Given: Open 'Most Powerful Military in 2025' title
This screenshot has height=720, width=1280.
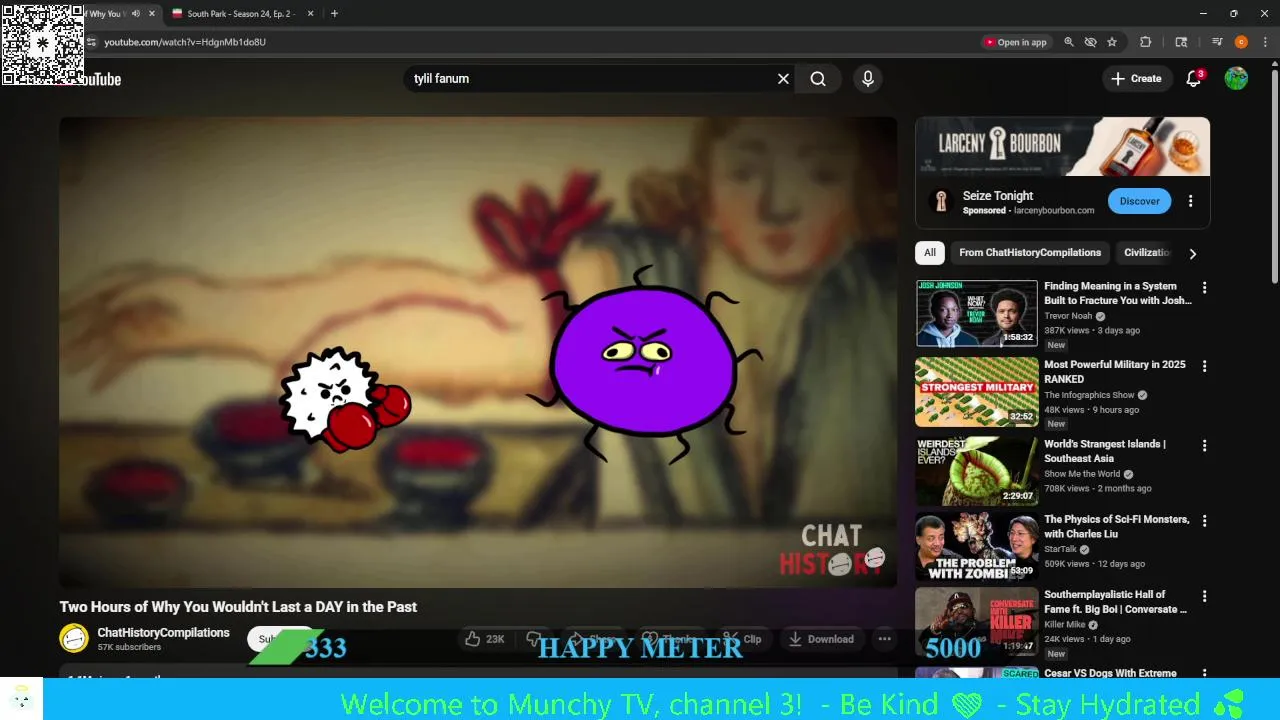Looking at the screenshot, I should coord(1115,372).
